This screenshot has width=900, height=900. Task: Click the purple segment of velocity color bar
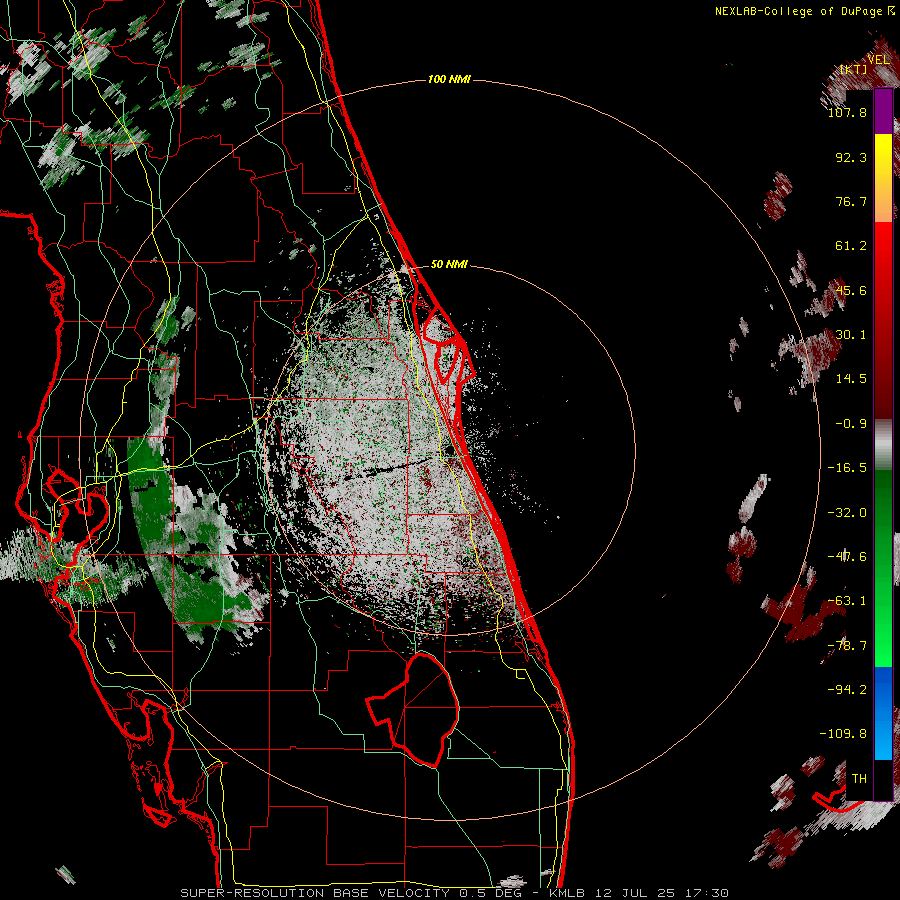[x=883, y=112]
